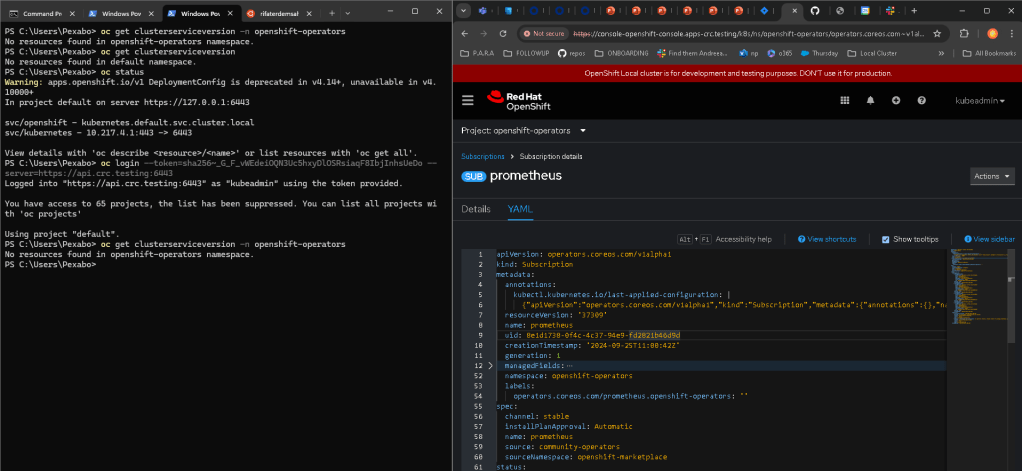Open the o365 bookmark
1022x471 pixels.
[780, 53]
